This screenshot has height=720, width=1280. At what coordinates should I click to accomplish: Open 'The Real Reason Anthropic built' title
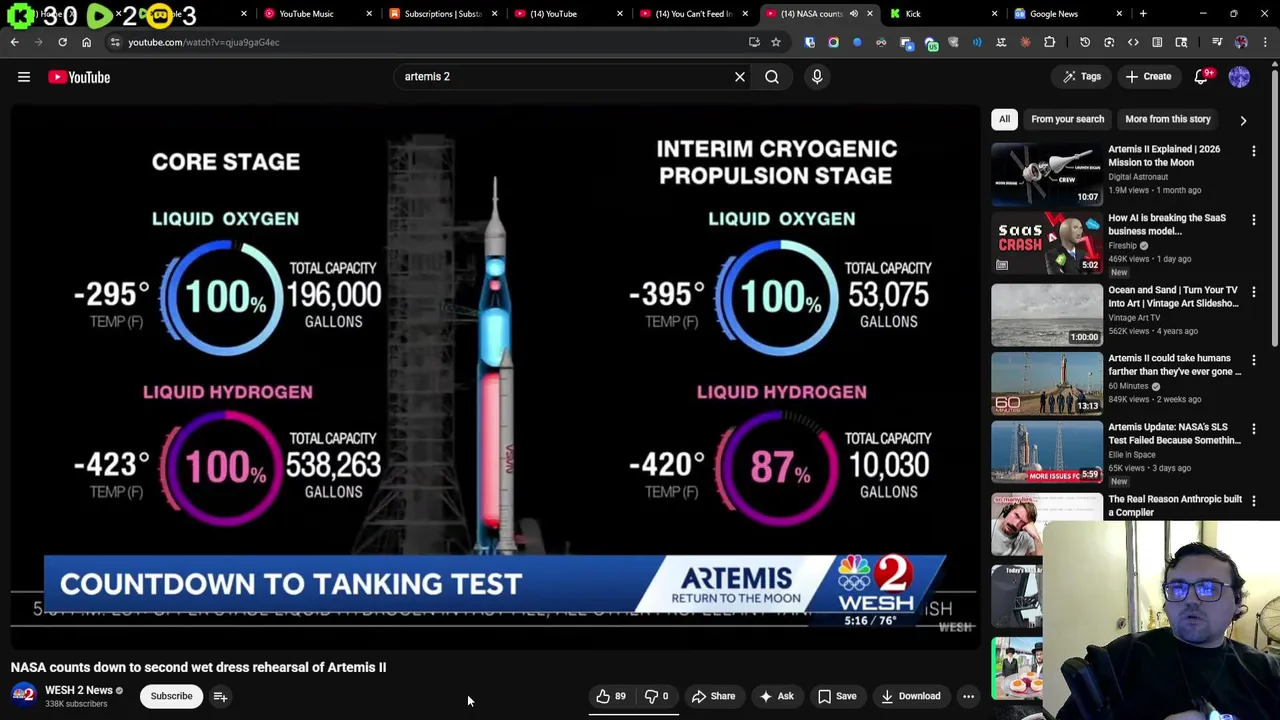pos(1174,505)
